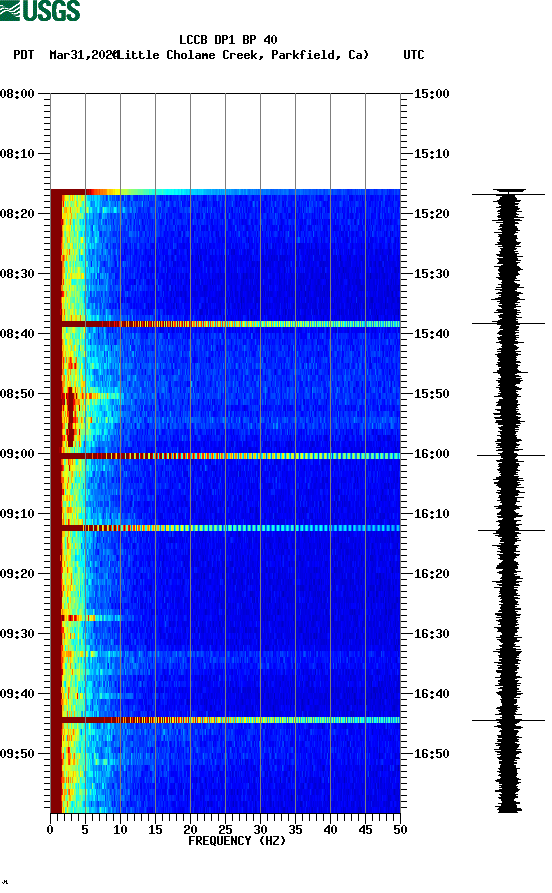Screen dimensions: 552x893
Task: Click the 09:50 PDT time label
Action: coord(18,753)
